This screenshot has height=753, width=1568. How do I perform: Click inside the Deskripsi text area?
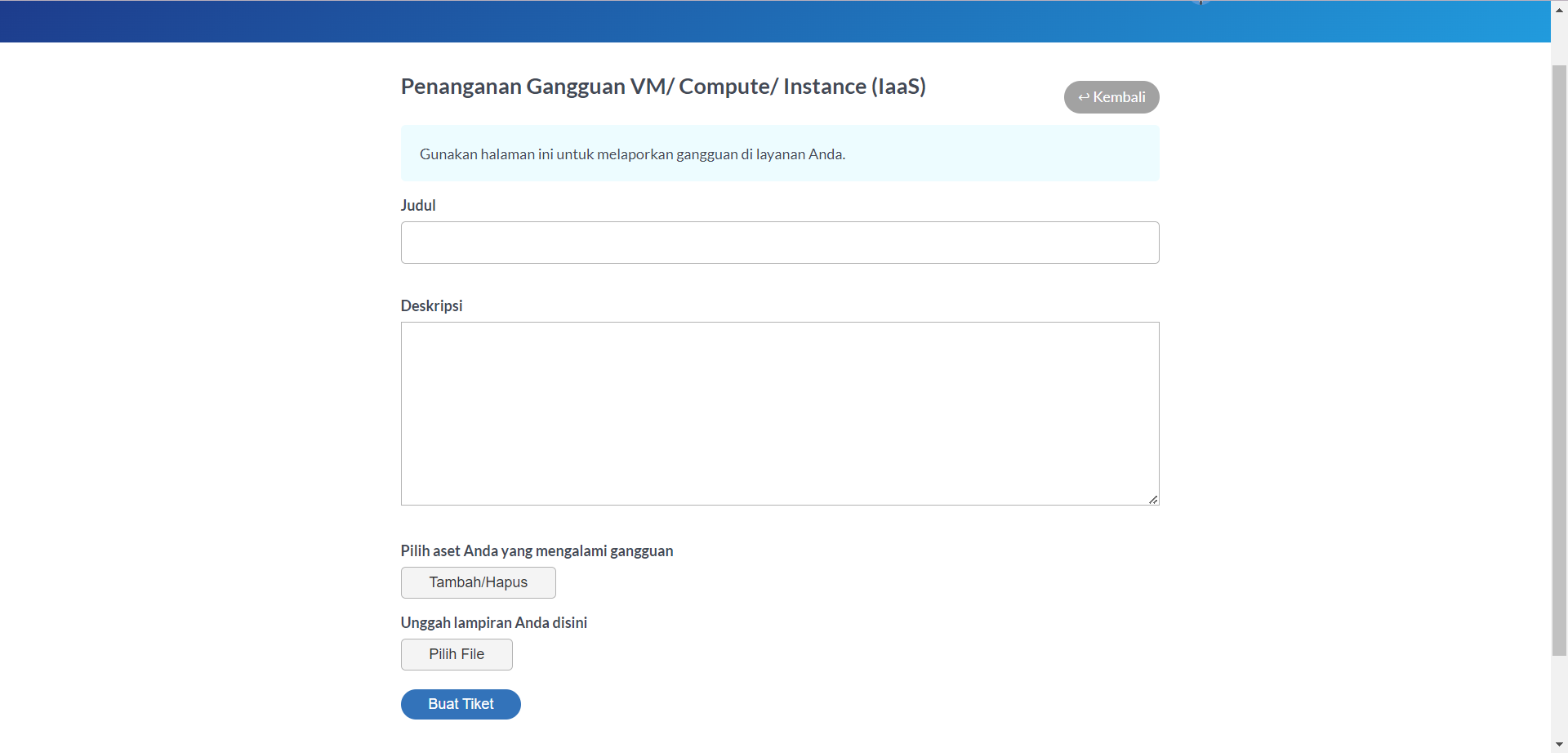click(779, 413)
